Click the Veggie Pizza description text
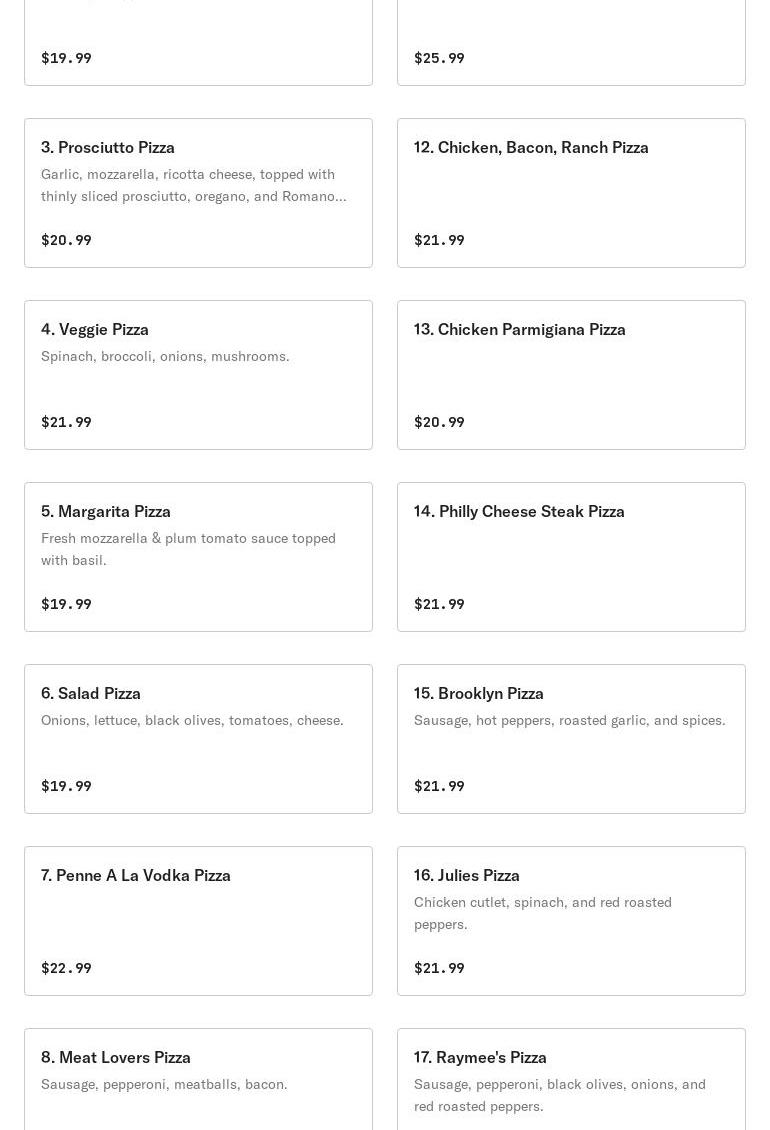The height and width of the screenshot is (1130, 770). pos(165,356)
